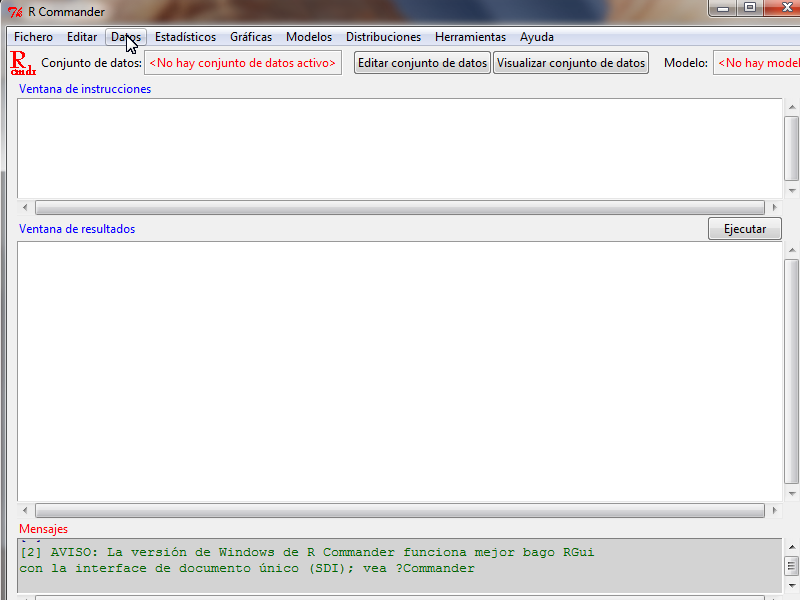The image size is (800, 600).
Task: Minimize the R Commander window
Action: pos(723,8)
